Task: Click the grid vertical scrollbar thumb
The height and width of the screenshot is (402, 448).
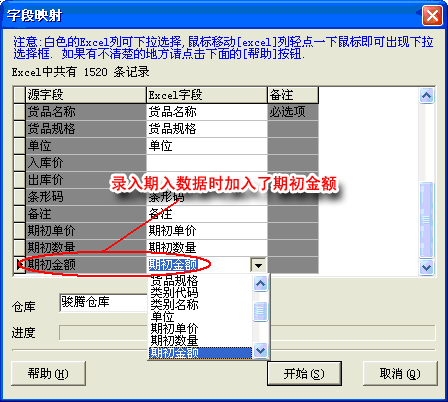Action: (427, 219)
